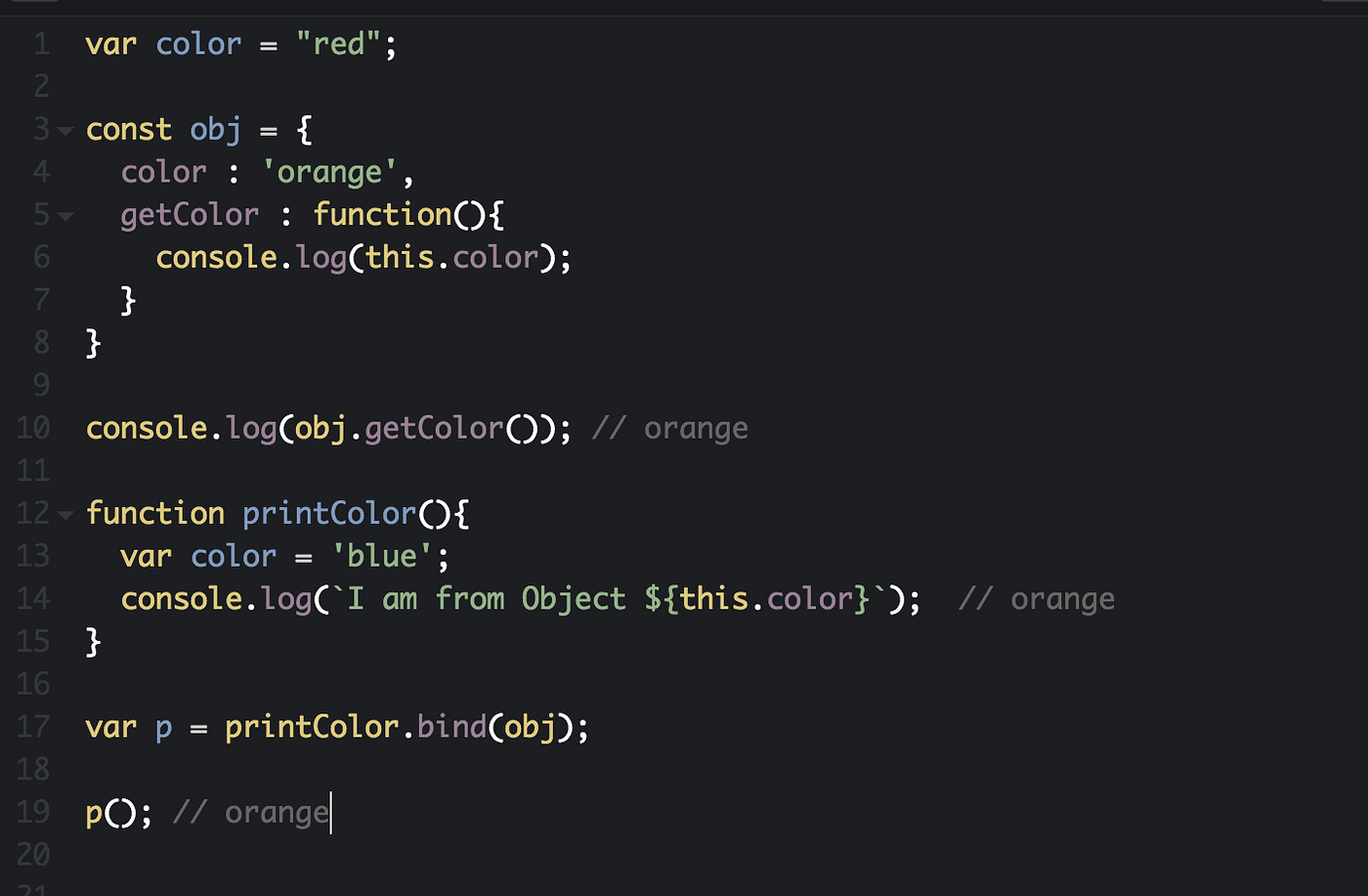
Task: Click the obj.getColor() call on line 10
Action: (x=415, y=427)
